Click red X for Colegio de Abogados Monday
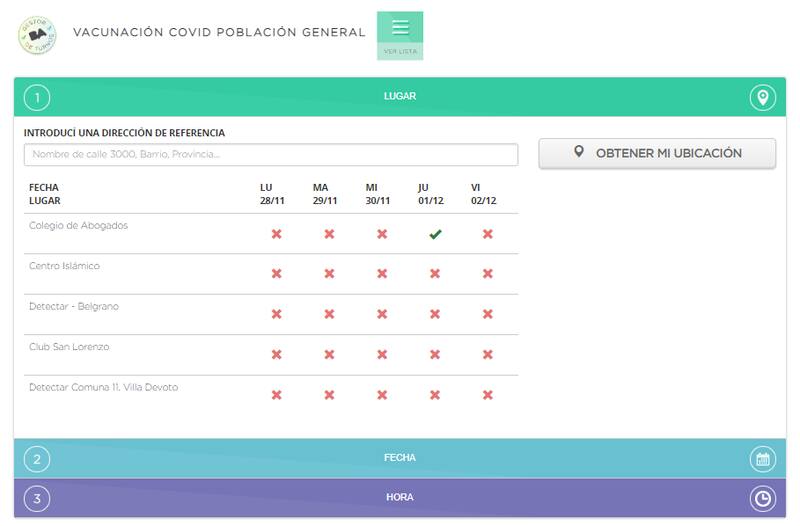Screen dimensions: 800x526 pyautogui.click(x=277, y=234)
